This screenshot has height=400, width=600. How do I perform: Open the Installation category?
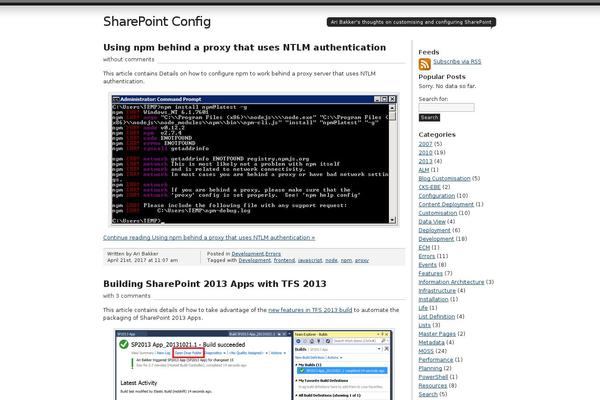coord(433,299)
